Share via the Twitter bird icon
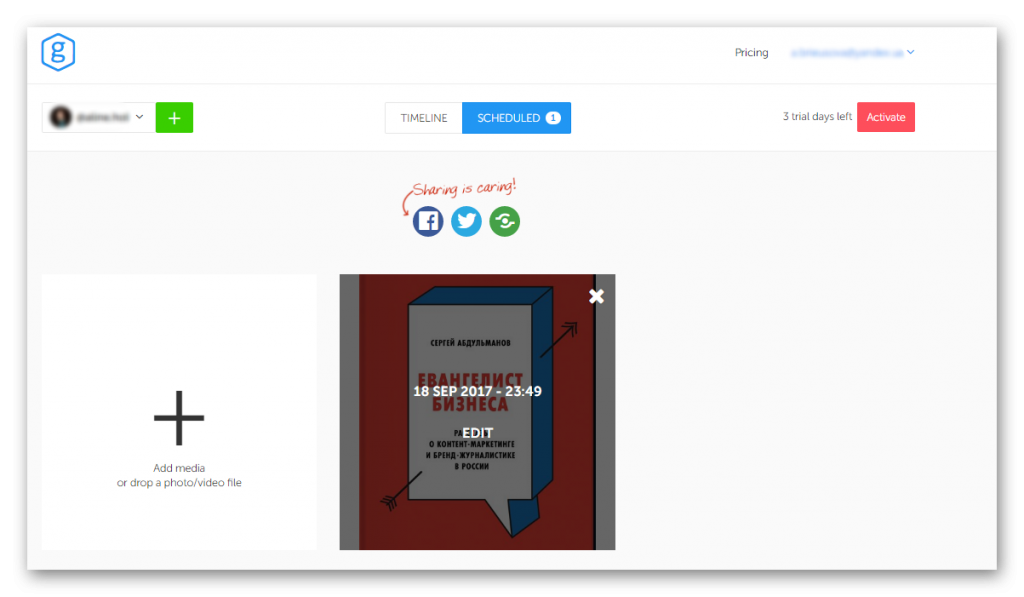Image resolution: width=1024 pixels, height=597 pixels. point(466,221)
